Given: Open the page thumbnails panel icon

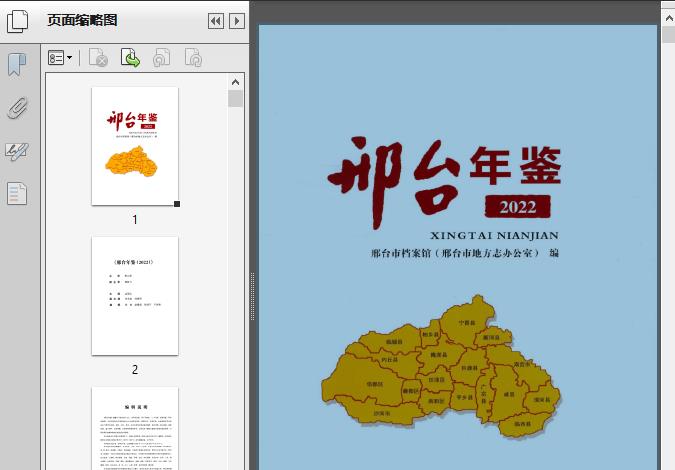Looking at the screenshot, I should click(x=18, y=21).
